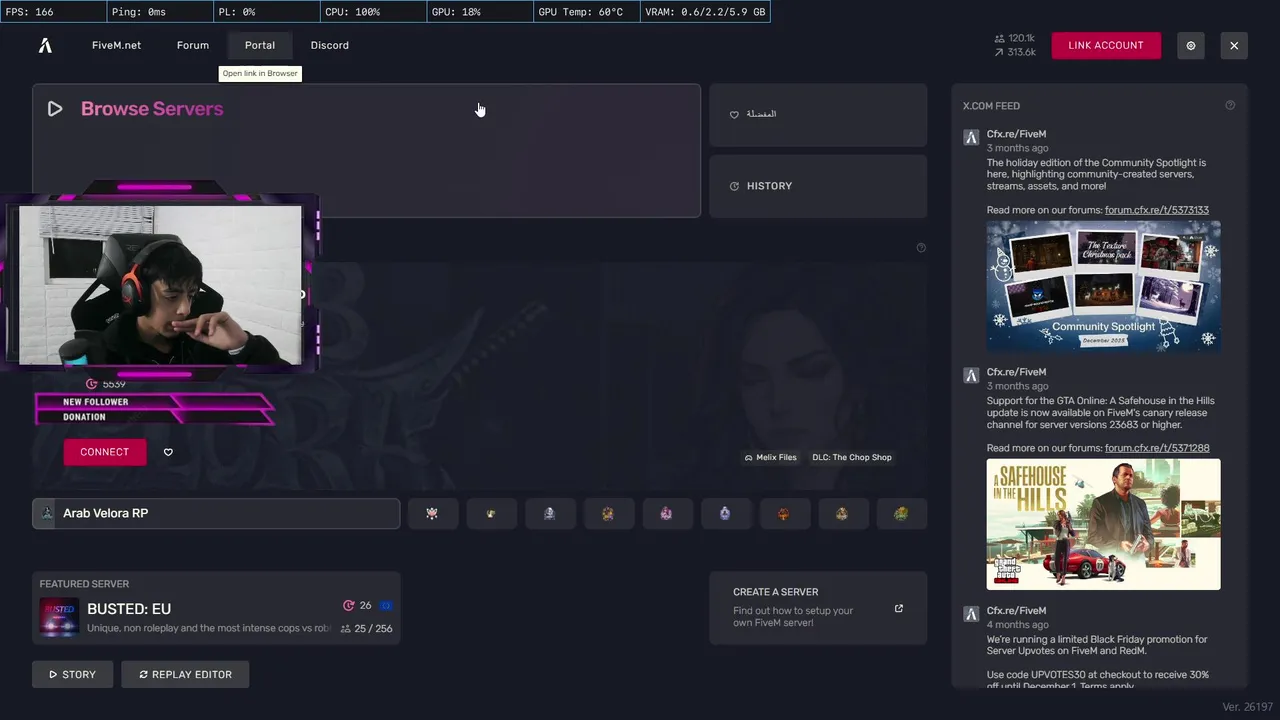1280x720 pixels.
Task: Select the fifth server icon in the server row
Action: (666, 513)
